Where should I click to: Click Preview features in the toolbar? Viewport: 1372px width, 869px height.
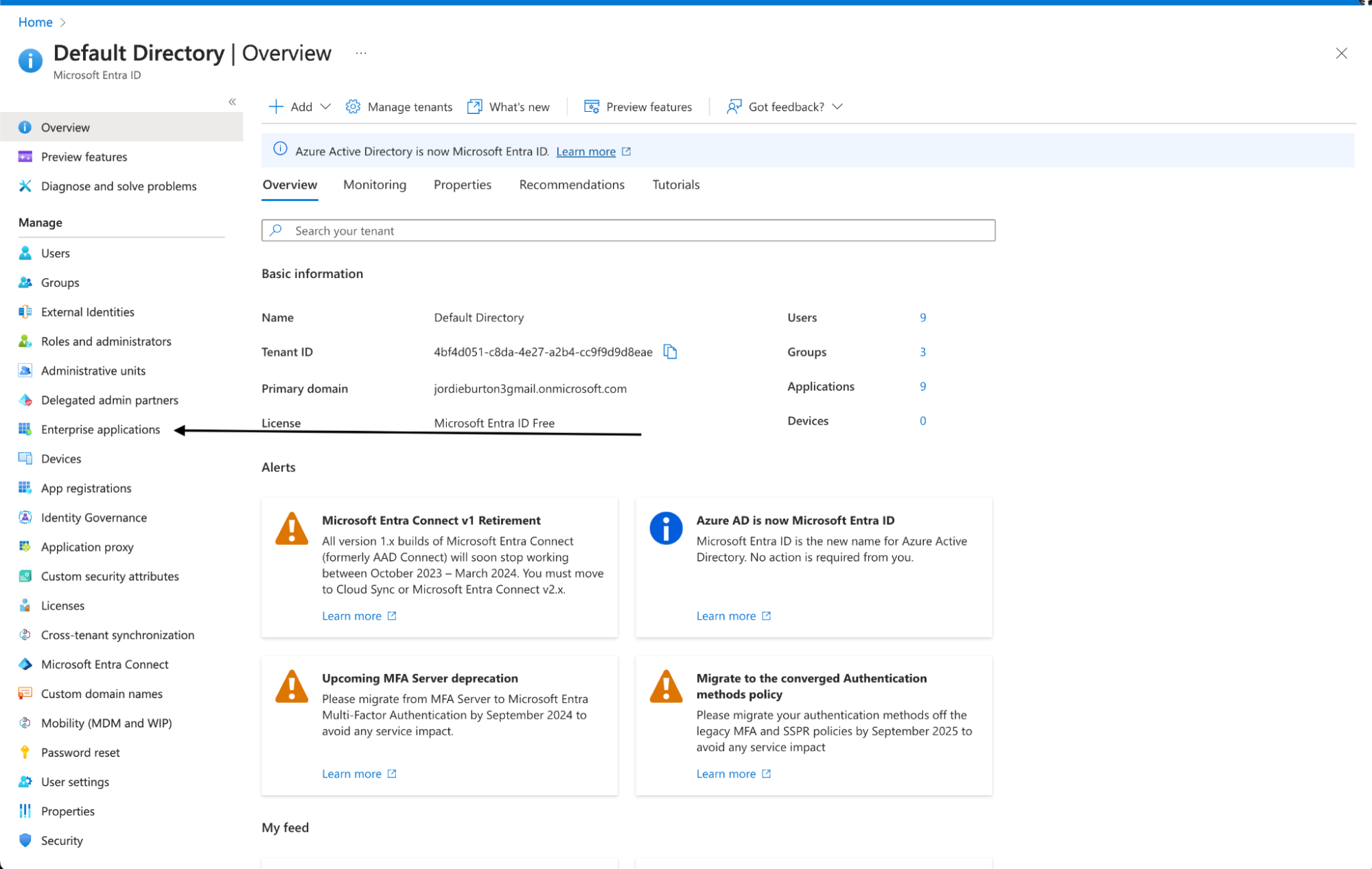638,107
